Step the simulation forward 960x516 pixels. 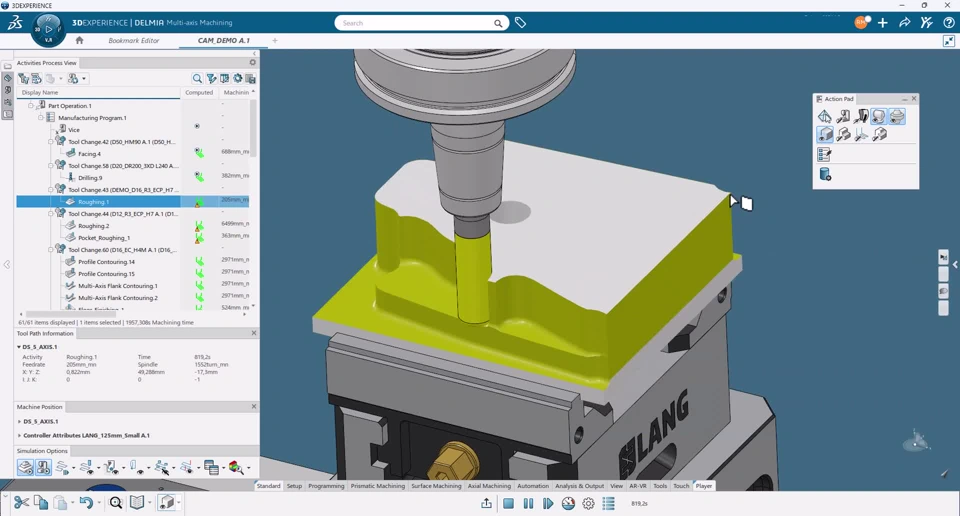(548, 503)
